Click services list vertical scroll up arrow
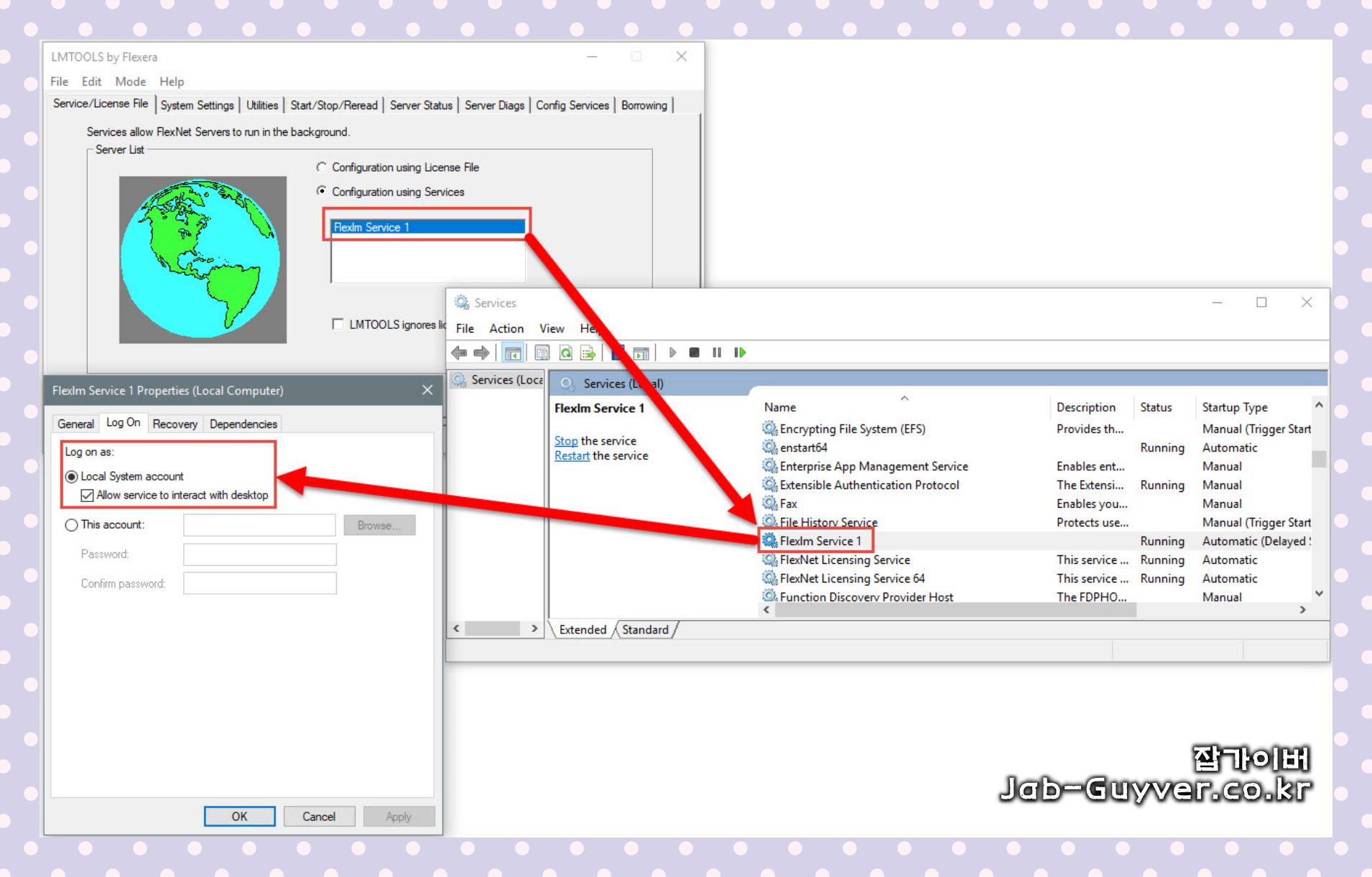 [x=1319, y=405]
